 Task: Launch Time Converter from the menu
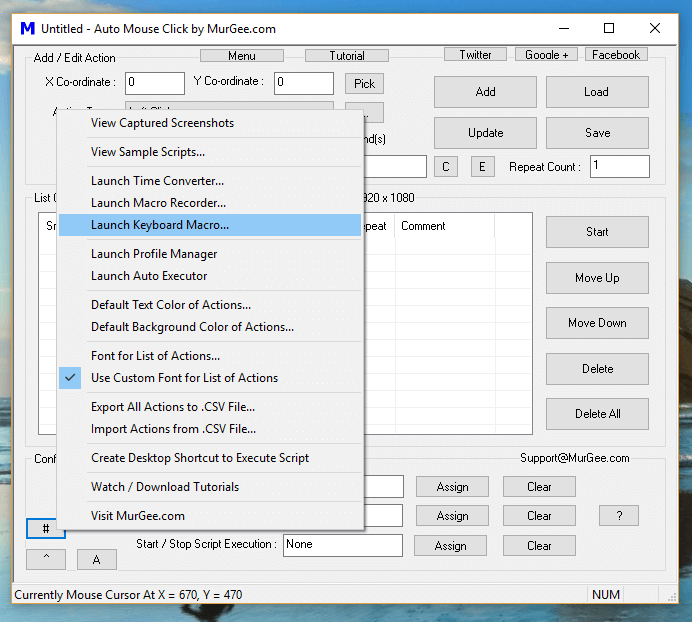[210, 181]
